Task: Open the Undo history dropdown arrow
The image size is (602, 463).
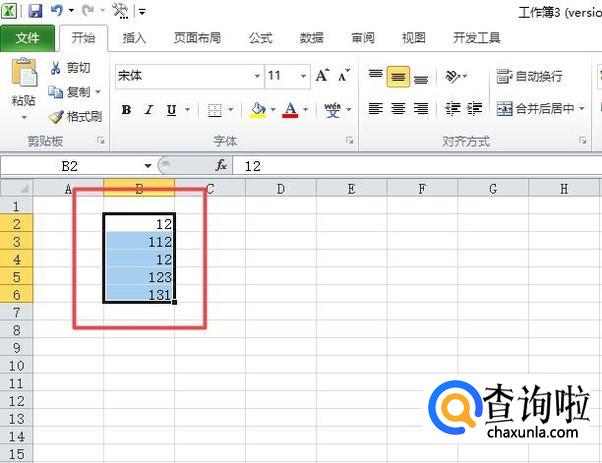Action: click(x=71, y=11)
